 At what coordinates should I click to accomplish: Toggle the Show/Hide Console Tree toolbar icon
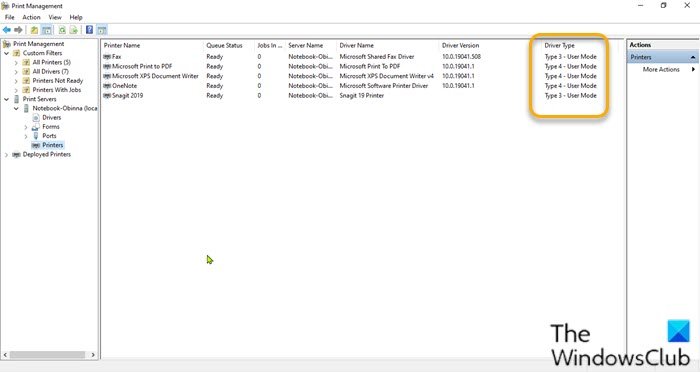pos(46,30)
